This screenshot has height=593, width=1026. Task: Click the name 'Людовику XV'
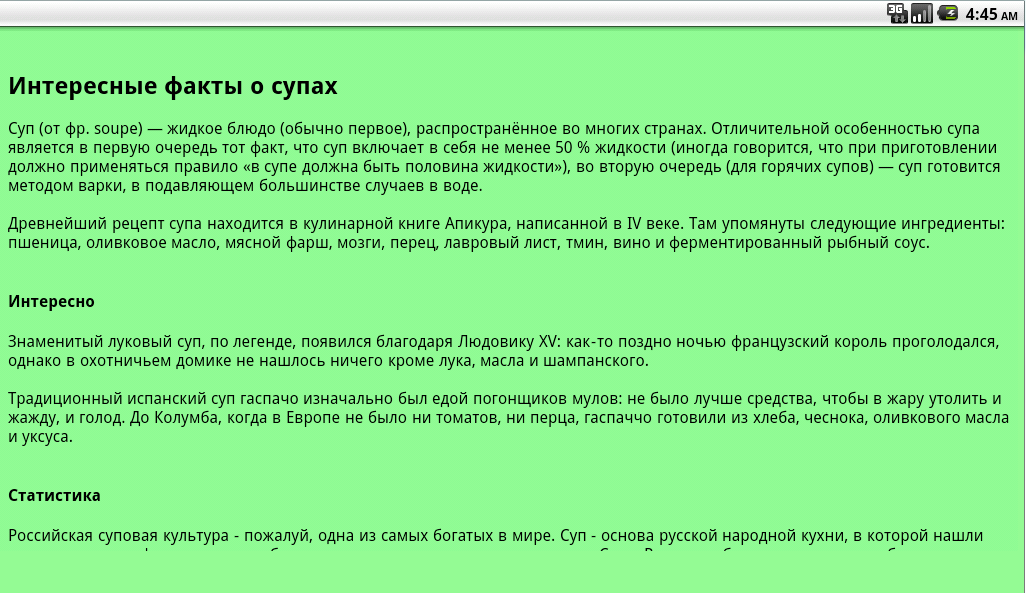(x=508, y=342)
